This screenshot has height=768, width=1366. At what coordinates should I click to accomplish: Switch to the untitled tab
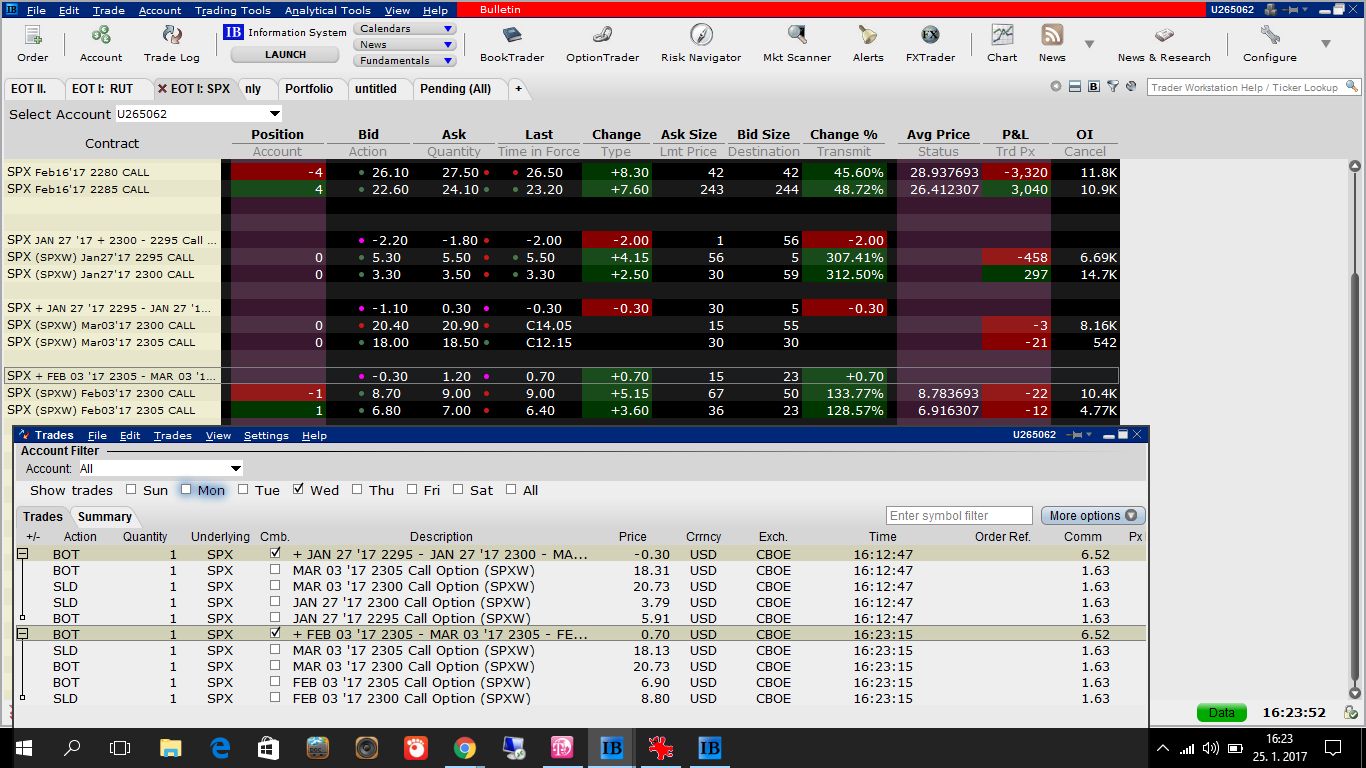(x=376, y=89)
